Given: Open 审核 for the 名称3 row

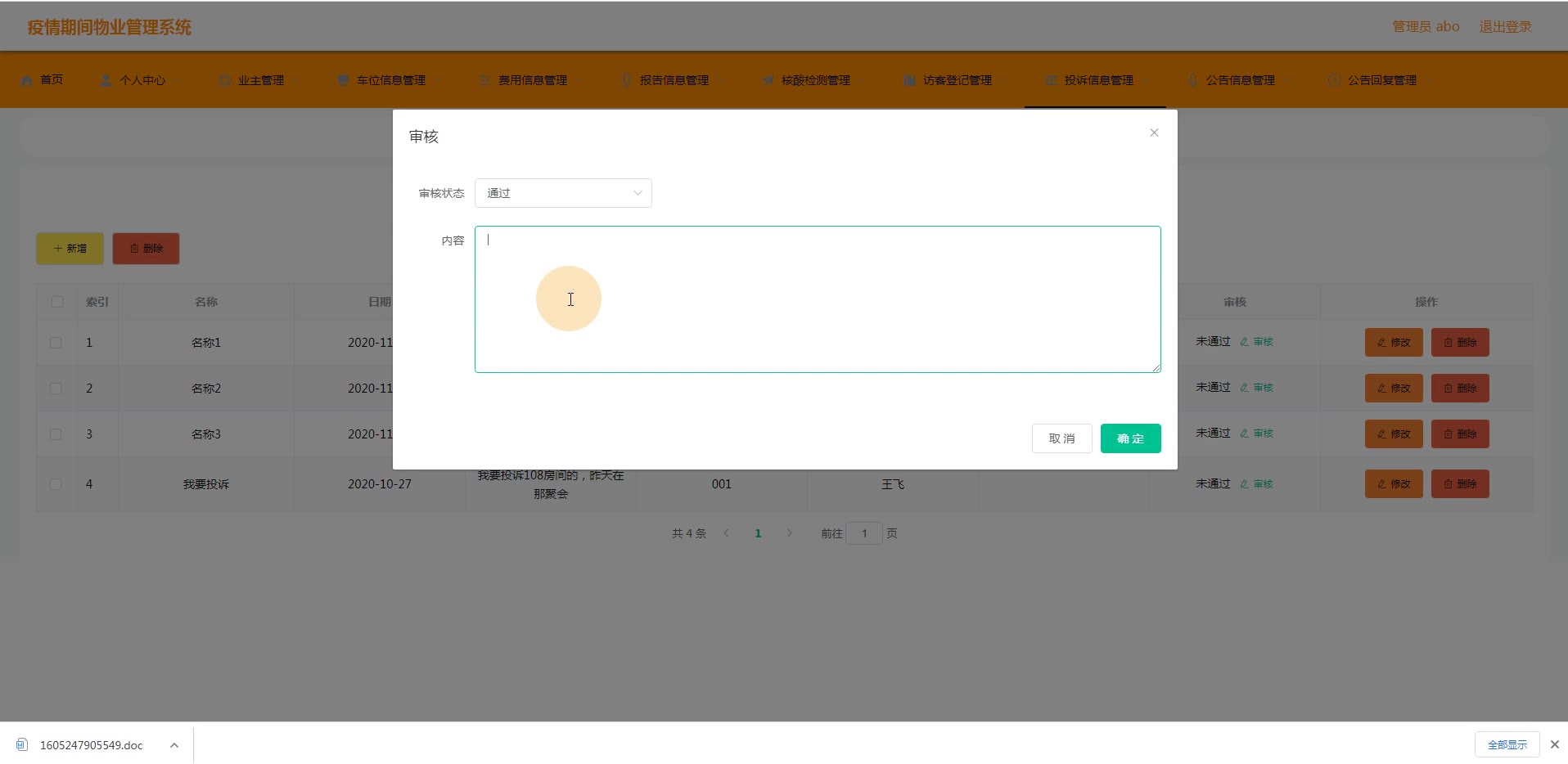Looking at the screenshot, I should tap(1257, 434).
